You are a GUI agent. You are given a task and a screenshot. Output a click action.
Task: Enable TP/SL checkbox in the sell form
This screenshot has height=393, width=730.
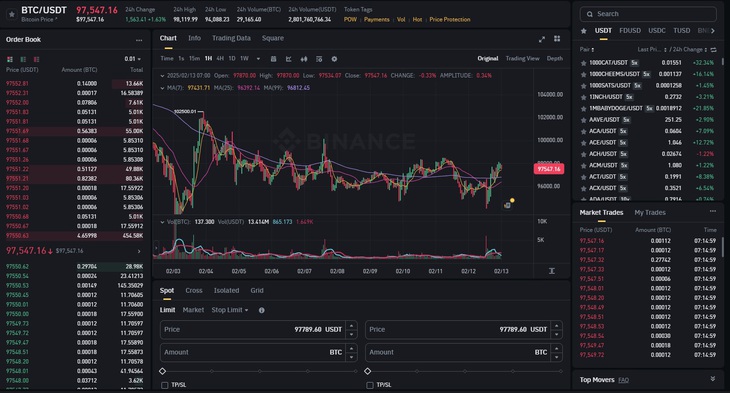370,385
